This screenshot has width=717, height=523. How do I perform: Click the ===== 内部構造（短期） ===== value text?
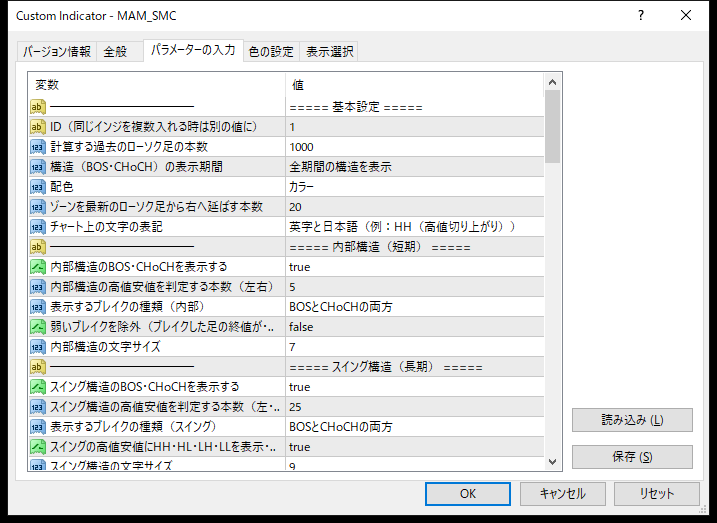(x=380, y=247)
